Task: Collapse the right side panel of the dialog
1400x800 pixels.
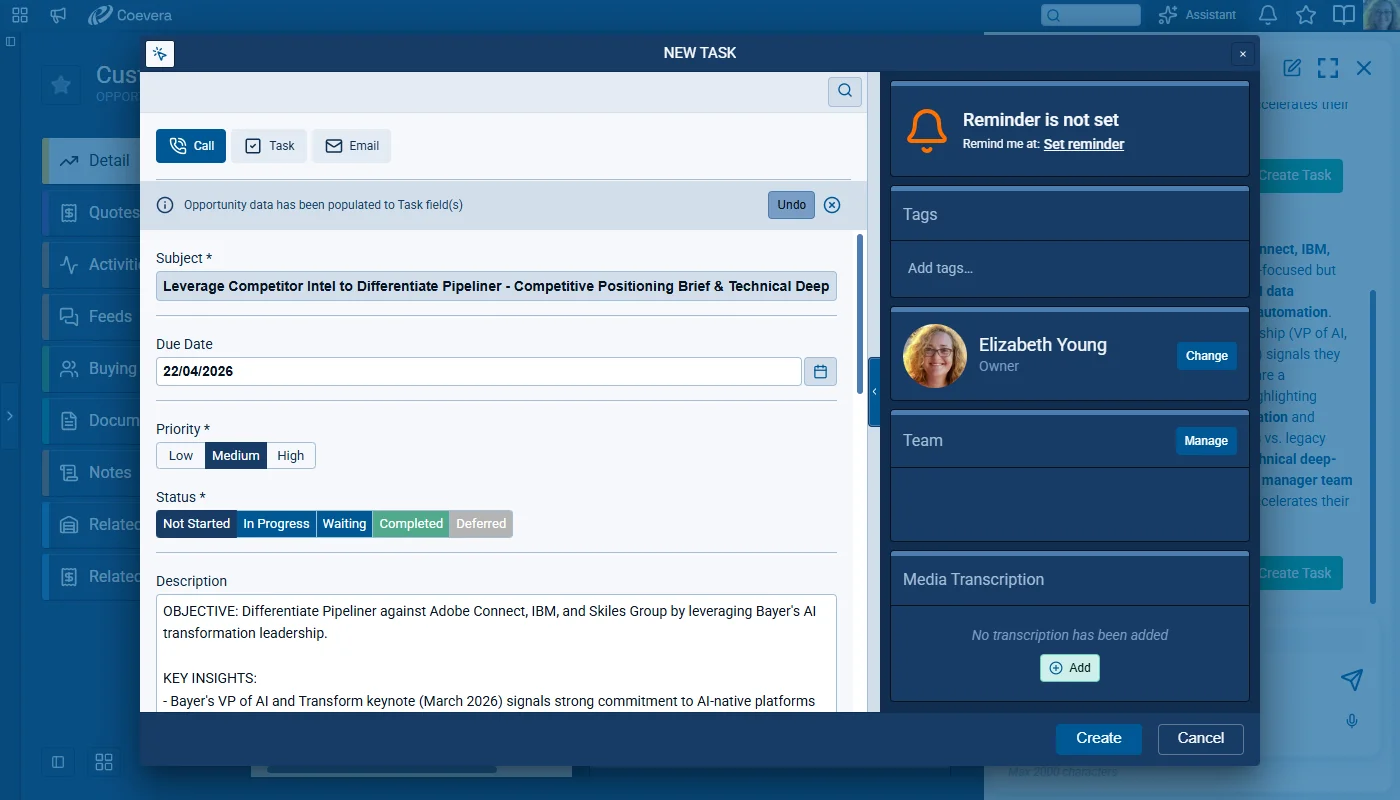Action: (874, 392)
